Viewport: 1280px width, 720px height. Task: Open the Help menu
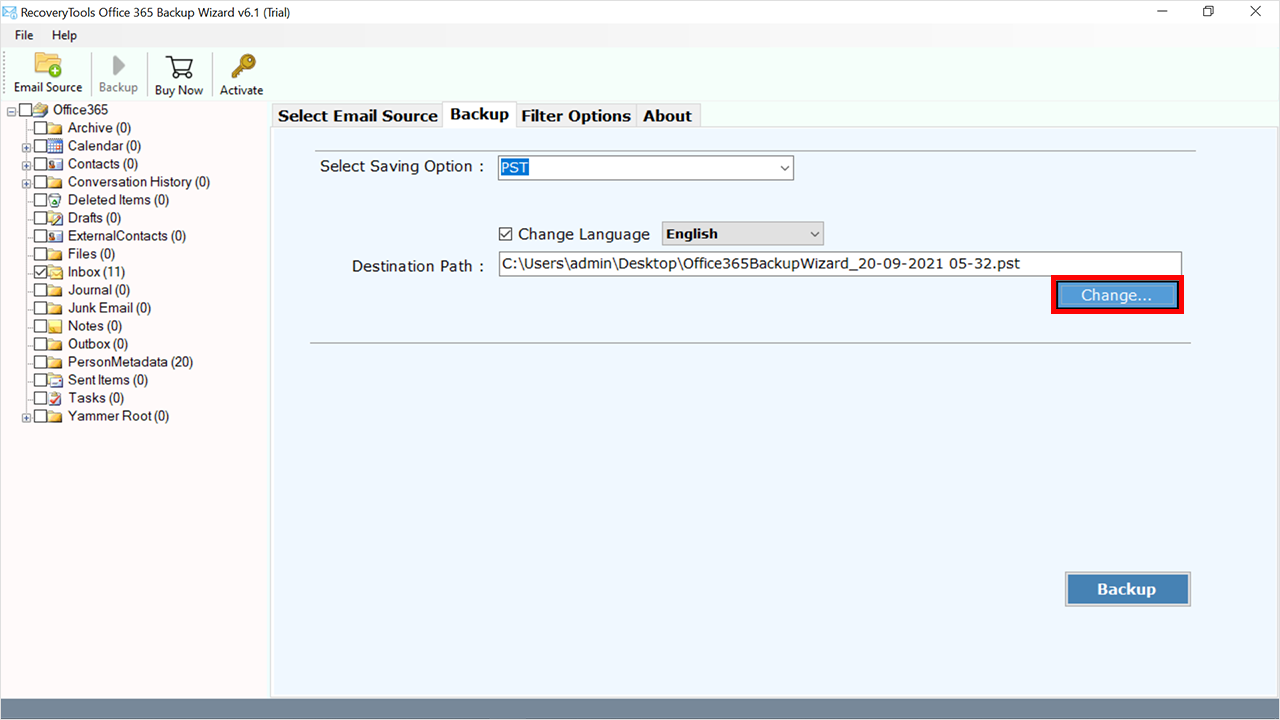(64, 35)
